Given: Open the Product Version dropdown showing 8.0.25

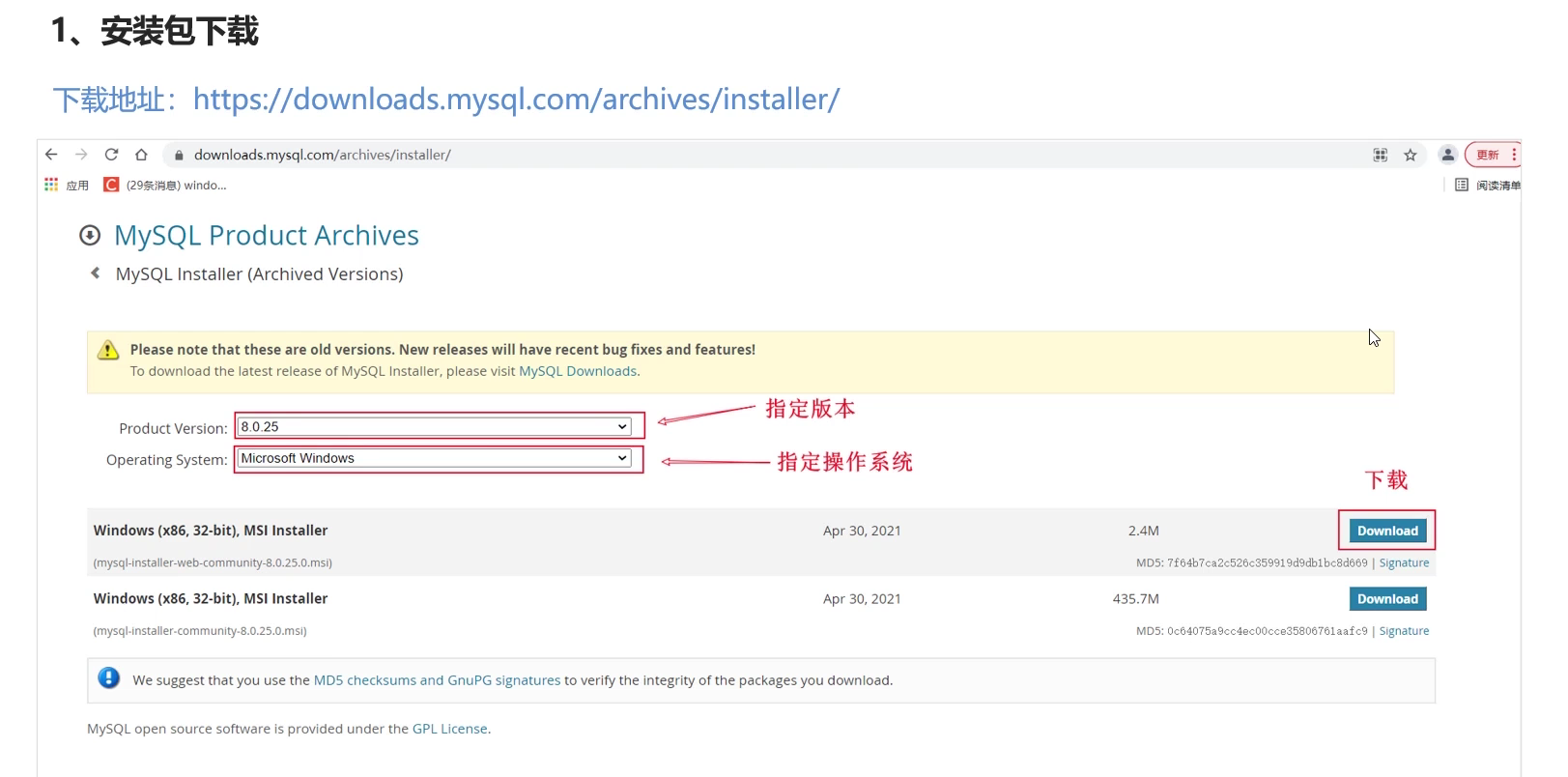Looking at the screenshot, I should pos(435,426).
